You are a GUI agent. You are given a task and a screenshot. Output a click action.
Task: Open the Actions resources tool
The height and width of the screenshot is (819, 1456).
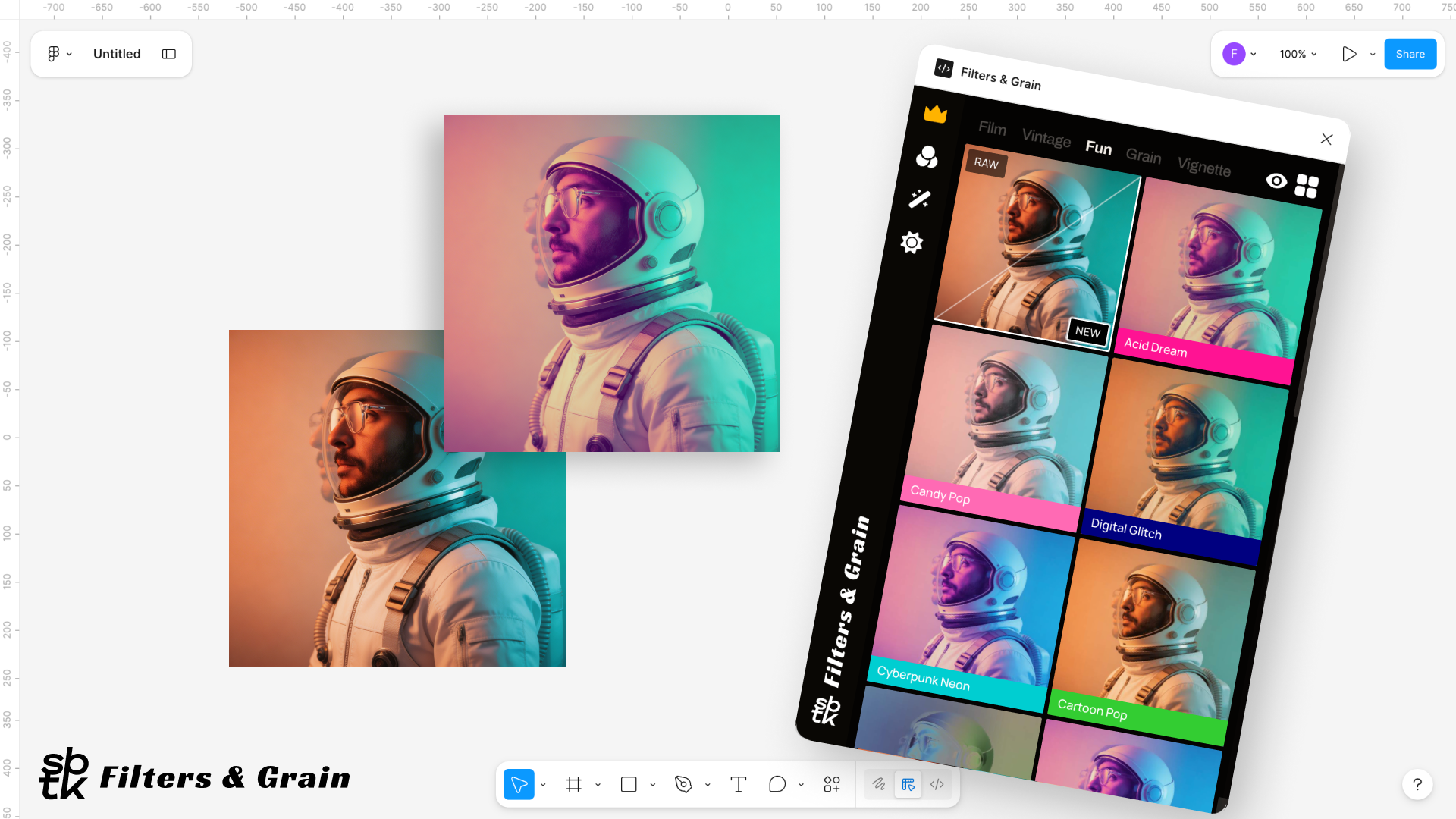[832, 784]
